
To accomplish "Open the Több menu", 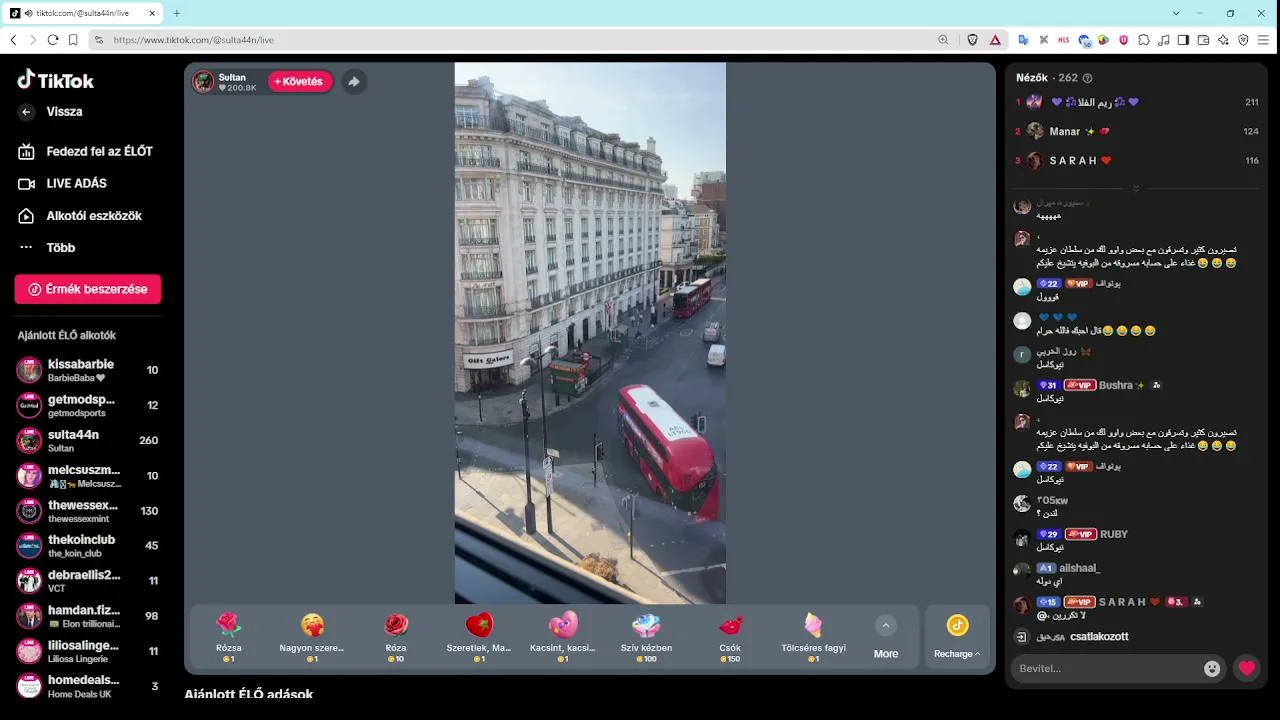I will pyautogui.click(x=47, y=247).
